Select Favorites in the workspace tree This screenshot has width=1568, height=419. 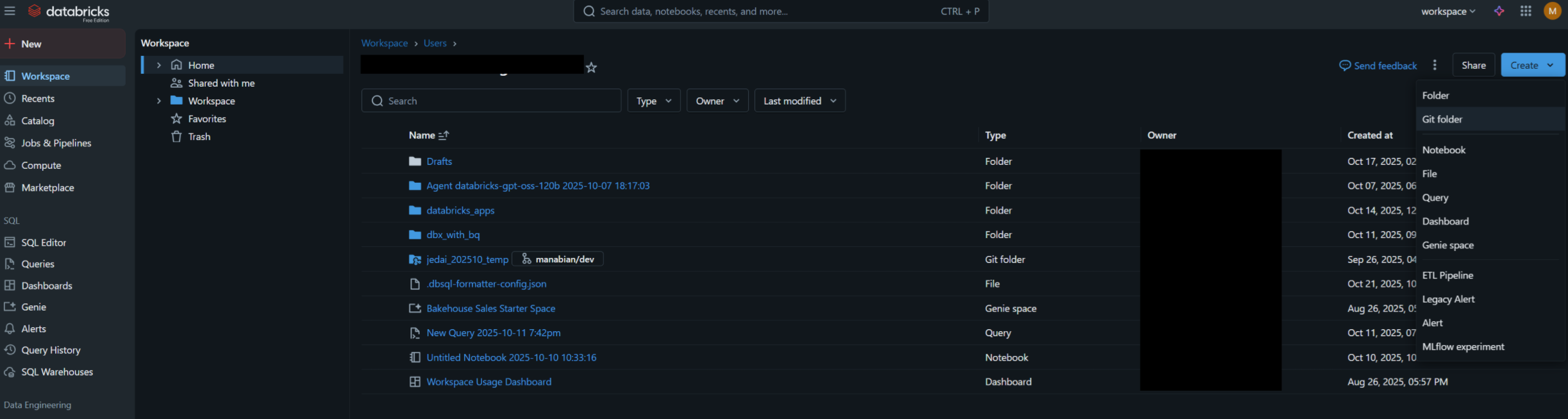point(207,119)
